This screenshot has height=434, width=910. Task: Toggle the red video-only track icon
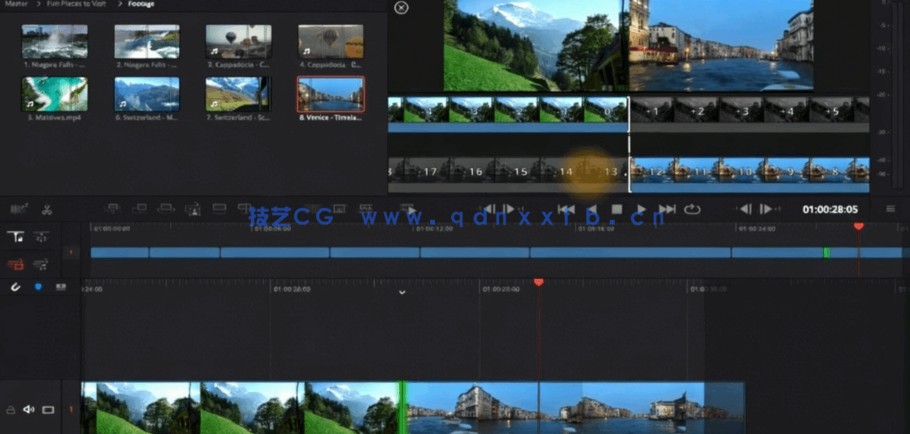(x=16, y=265)
